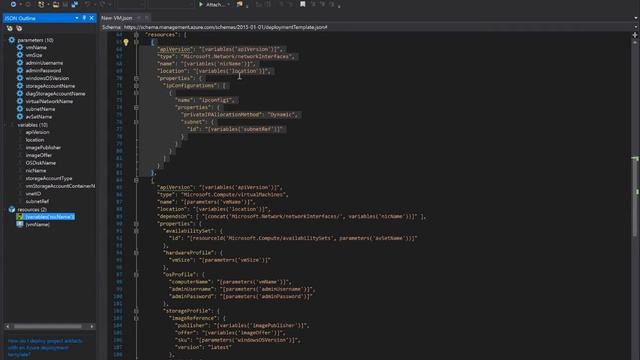Collapse the "resources" array fold marker
Viewport: 640px width, 360px height.
[136, 35]
